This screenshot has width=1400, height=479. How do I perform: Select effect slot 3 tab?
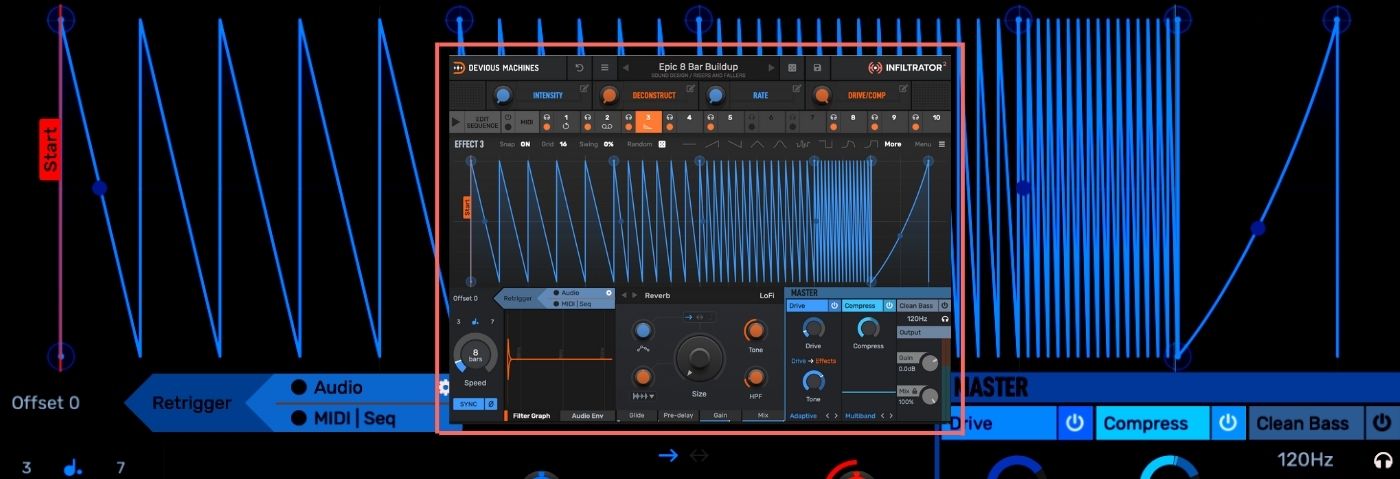coord(648,122)
